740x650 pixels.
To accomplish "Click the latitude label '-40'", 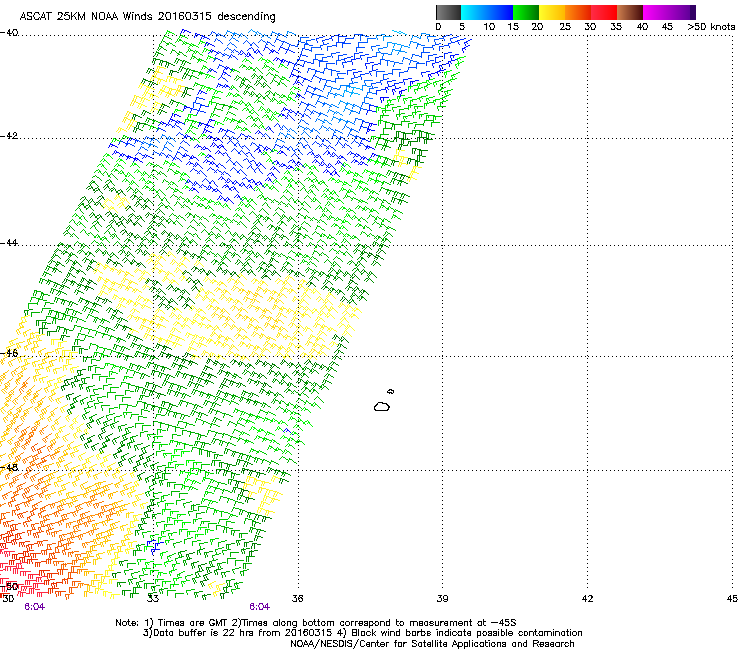I will [x=9, y=33].
